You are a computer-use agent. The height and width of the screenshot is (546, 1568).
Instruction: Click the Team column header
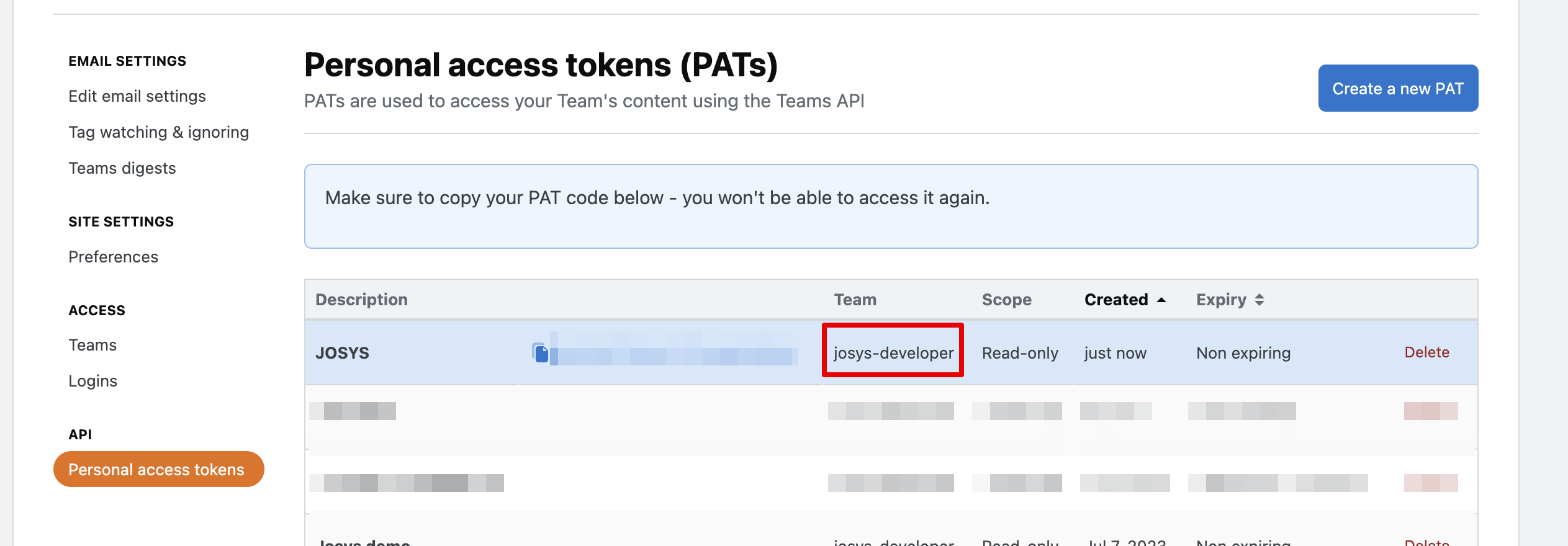pyautogui.click(x=855, y=300)
